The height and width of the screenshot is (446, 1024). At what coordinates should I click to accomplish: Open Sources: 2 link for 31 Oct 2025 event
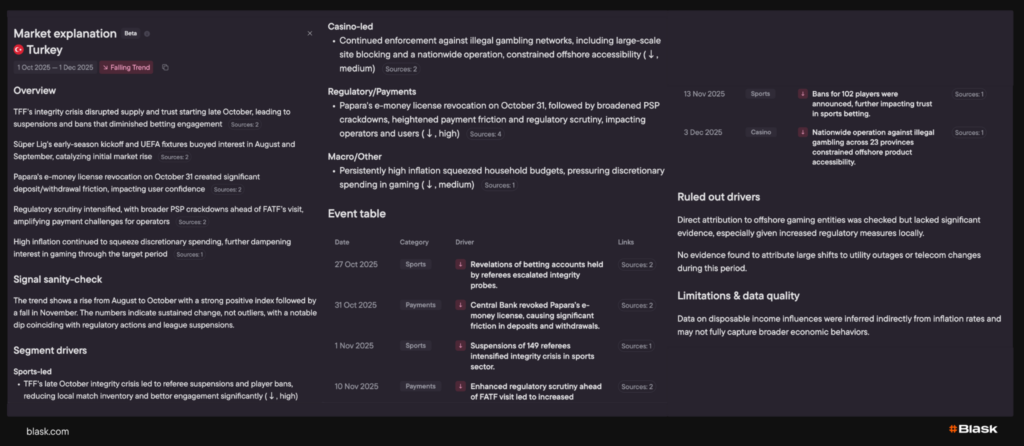[636, 305]
